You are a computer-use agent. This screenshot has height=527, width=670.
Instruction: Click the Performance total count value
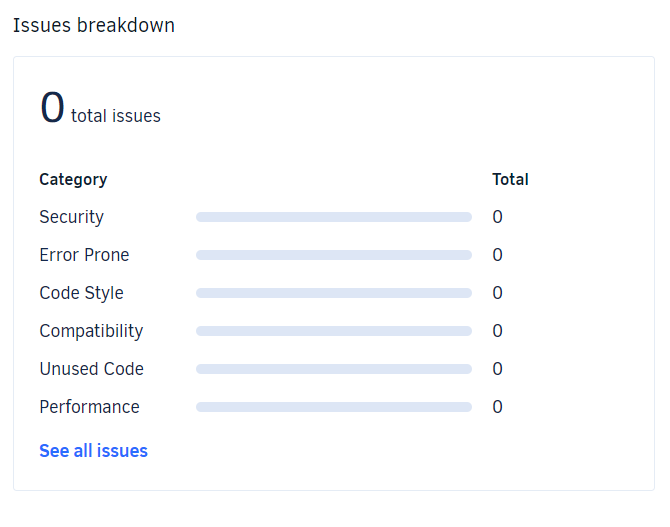[x=497, y=407]
